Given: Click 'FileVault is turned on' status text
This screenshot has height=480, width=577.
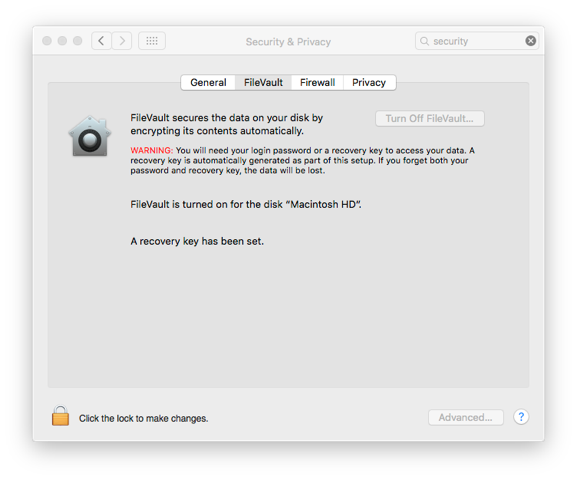Looking at the screenshot, I should tap(246, 204).
